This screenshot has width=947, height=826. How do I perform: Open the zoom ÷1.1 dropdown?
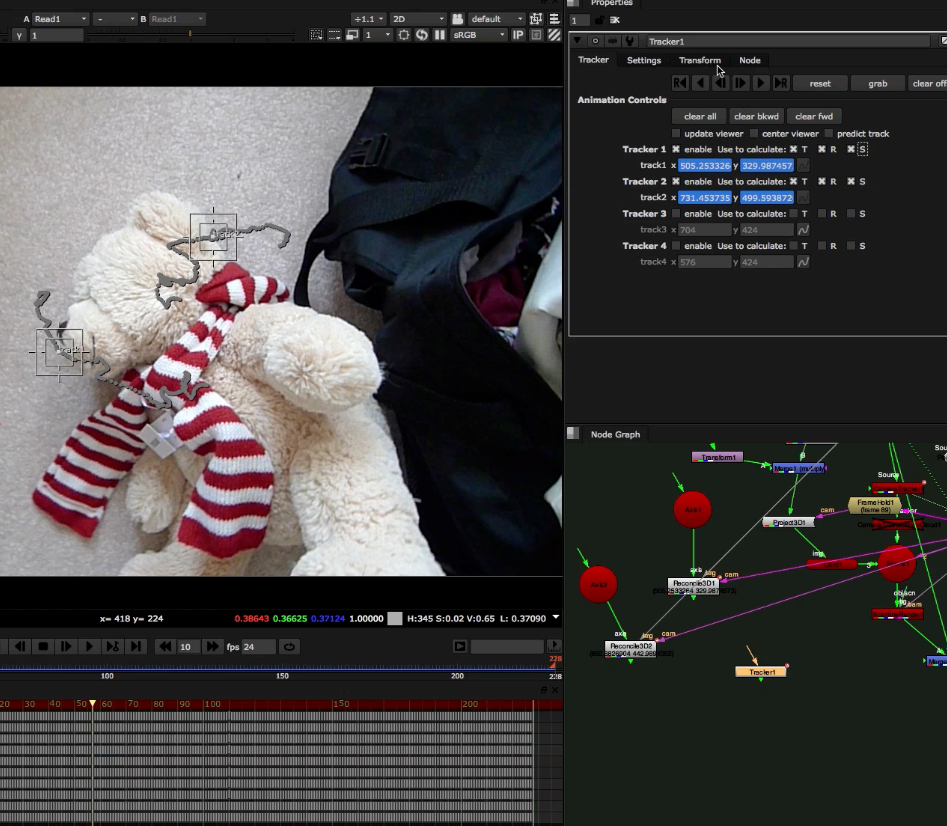click(368, 19)
